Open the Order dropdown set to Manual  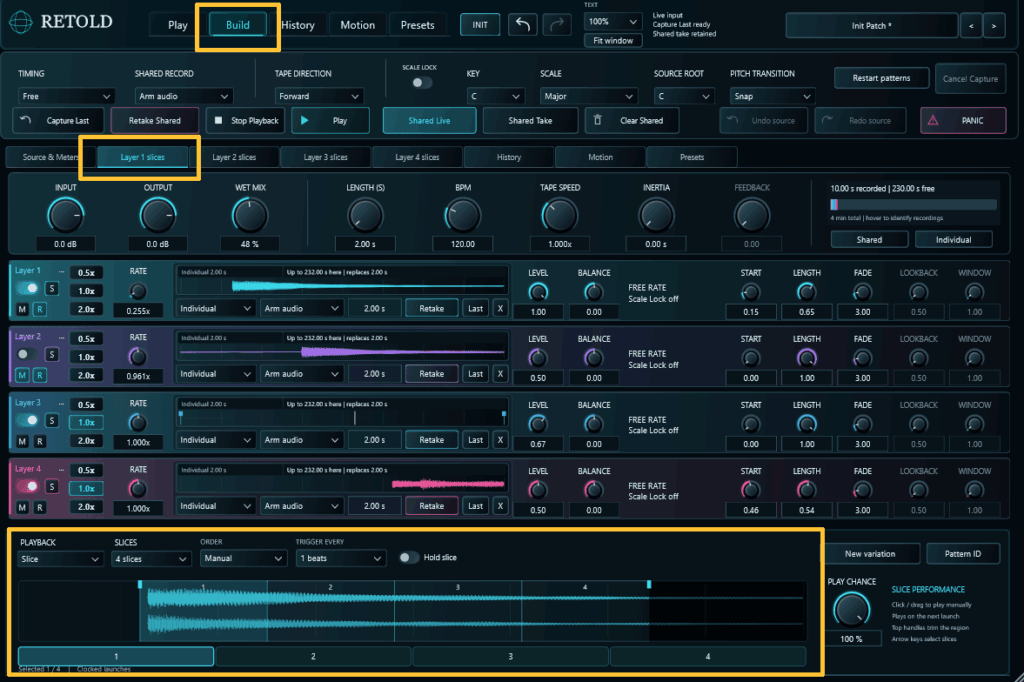click(243, 559)
